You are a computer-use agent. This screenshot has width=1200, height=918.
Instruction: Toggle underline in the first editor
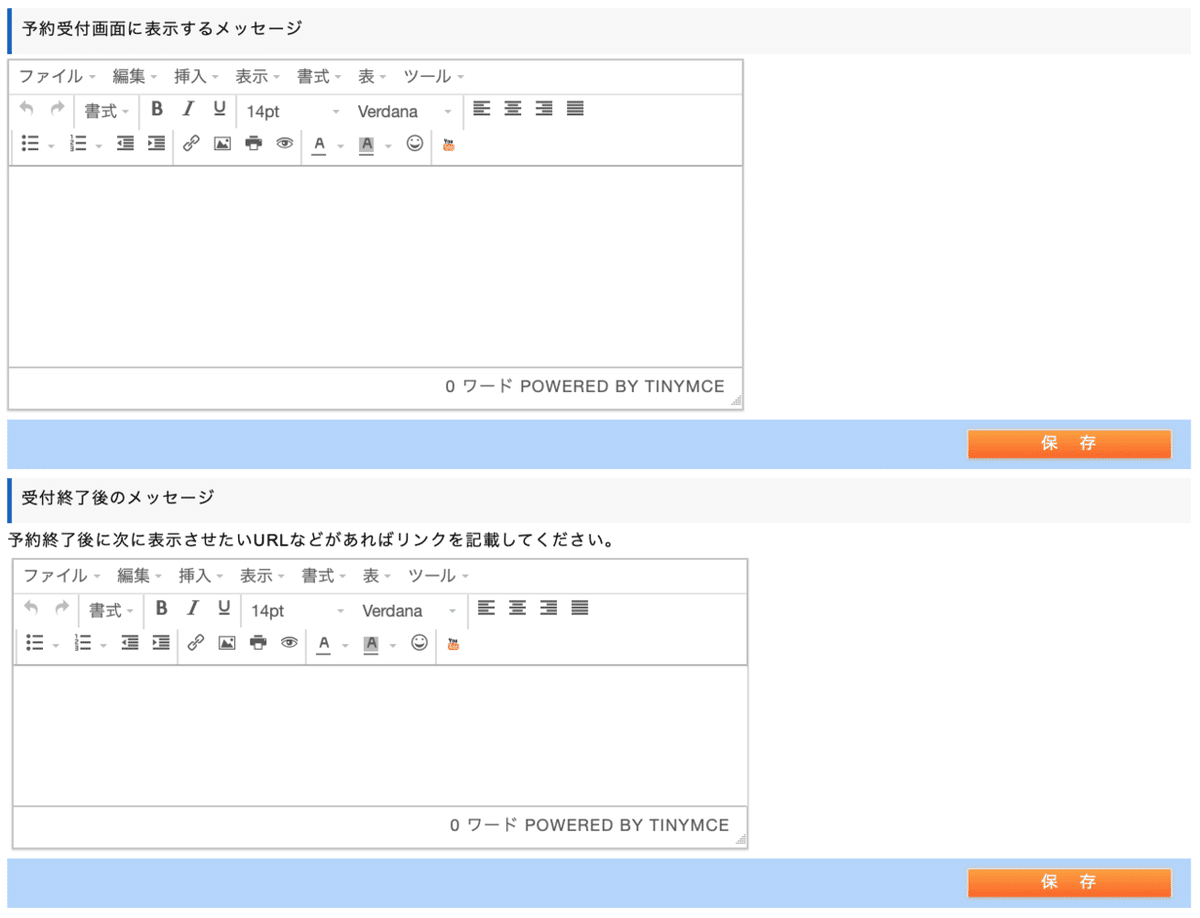pos(218,109)
